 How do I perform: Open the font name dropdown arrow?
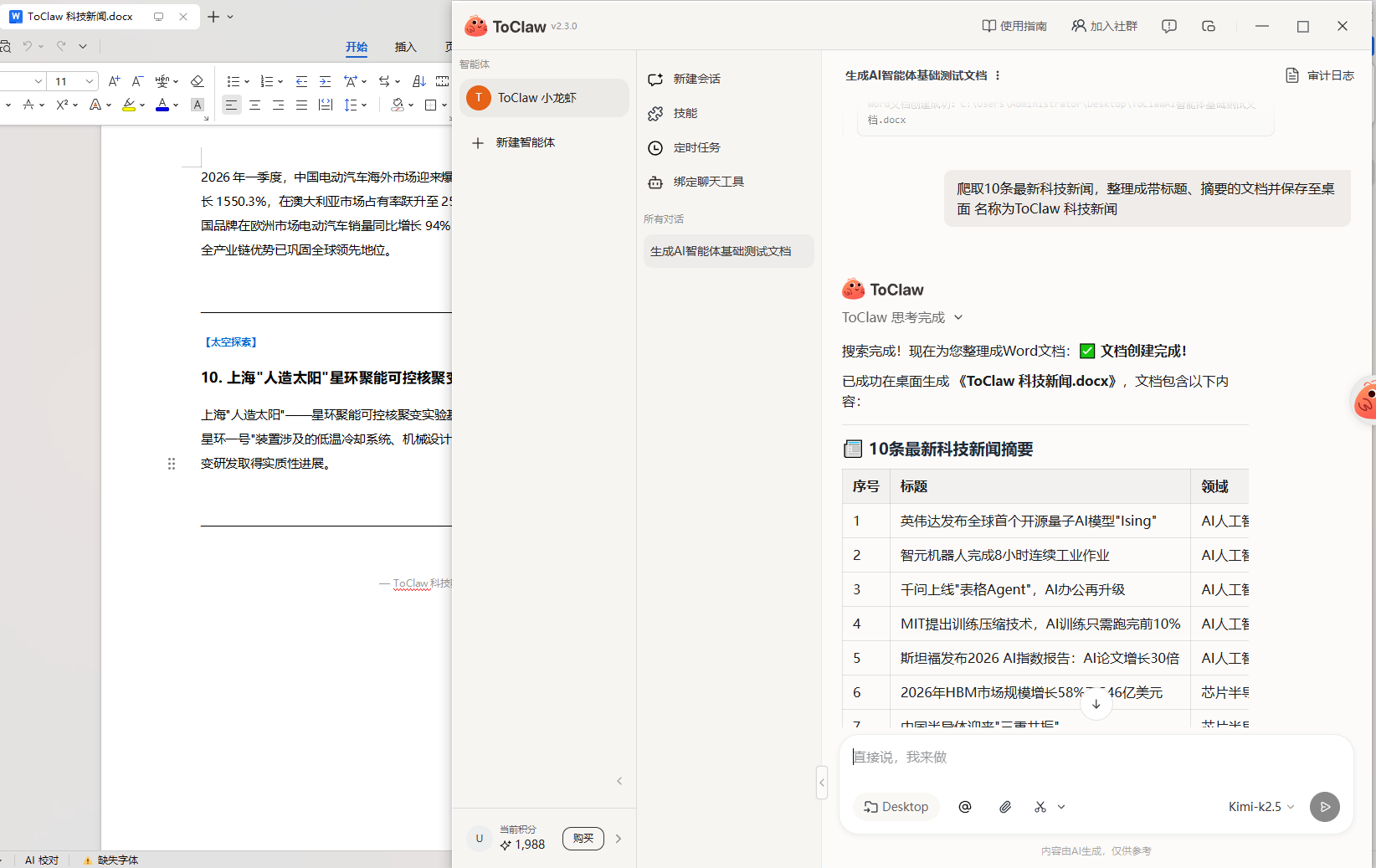39,81
